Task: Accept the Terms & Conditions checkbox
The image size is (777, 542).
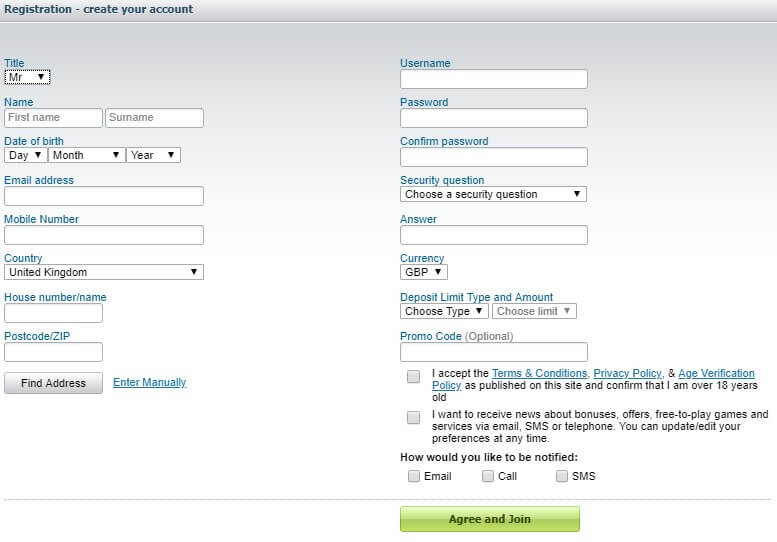Action: tap(414, 377)
